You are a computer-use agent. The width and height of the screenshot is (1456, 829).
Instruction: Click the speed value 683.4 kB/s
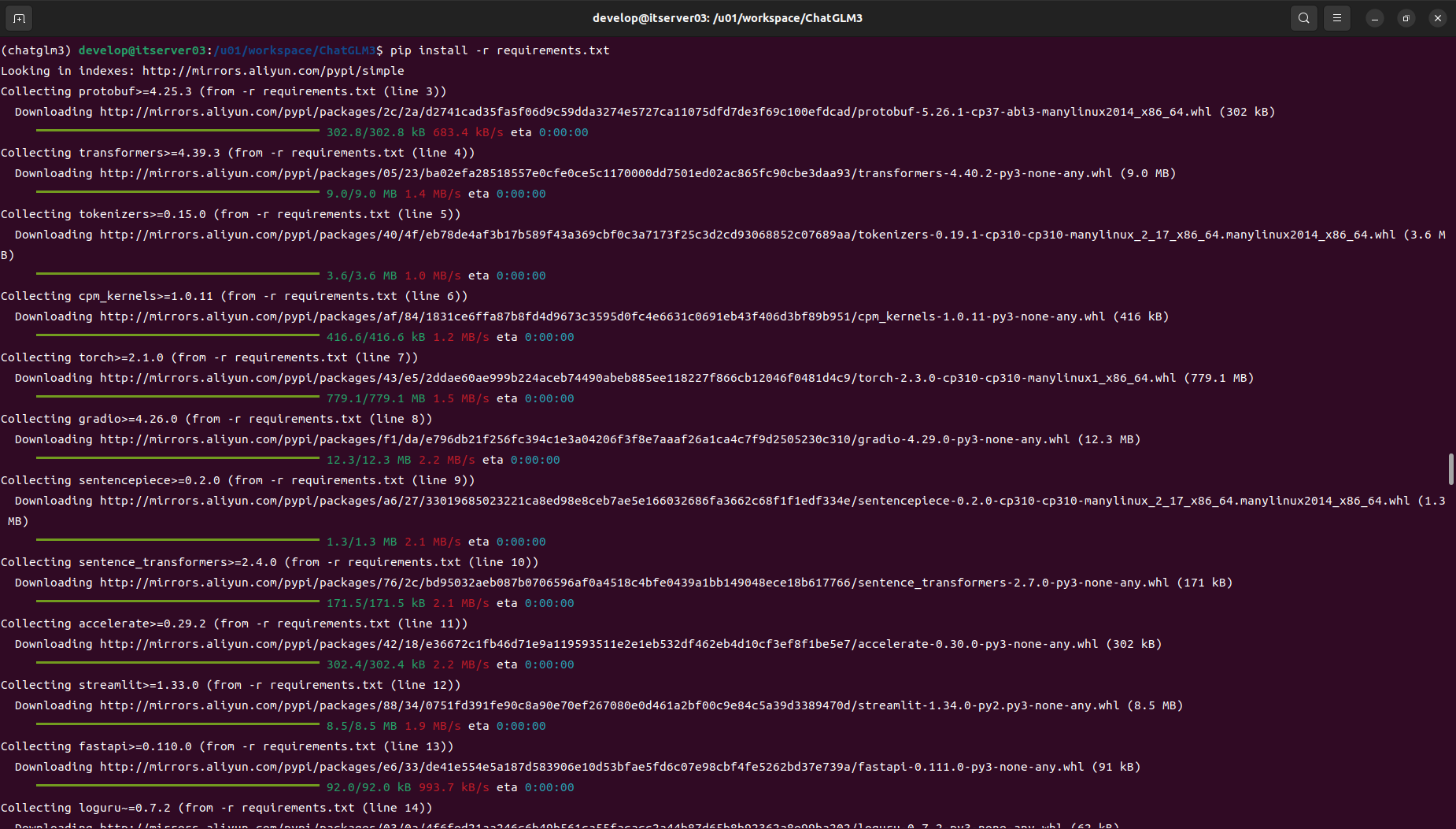click(x=468, y=132)
